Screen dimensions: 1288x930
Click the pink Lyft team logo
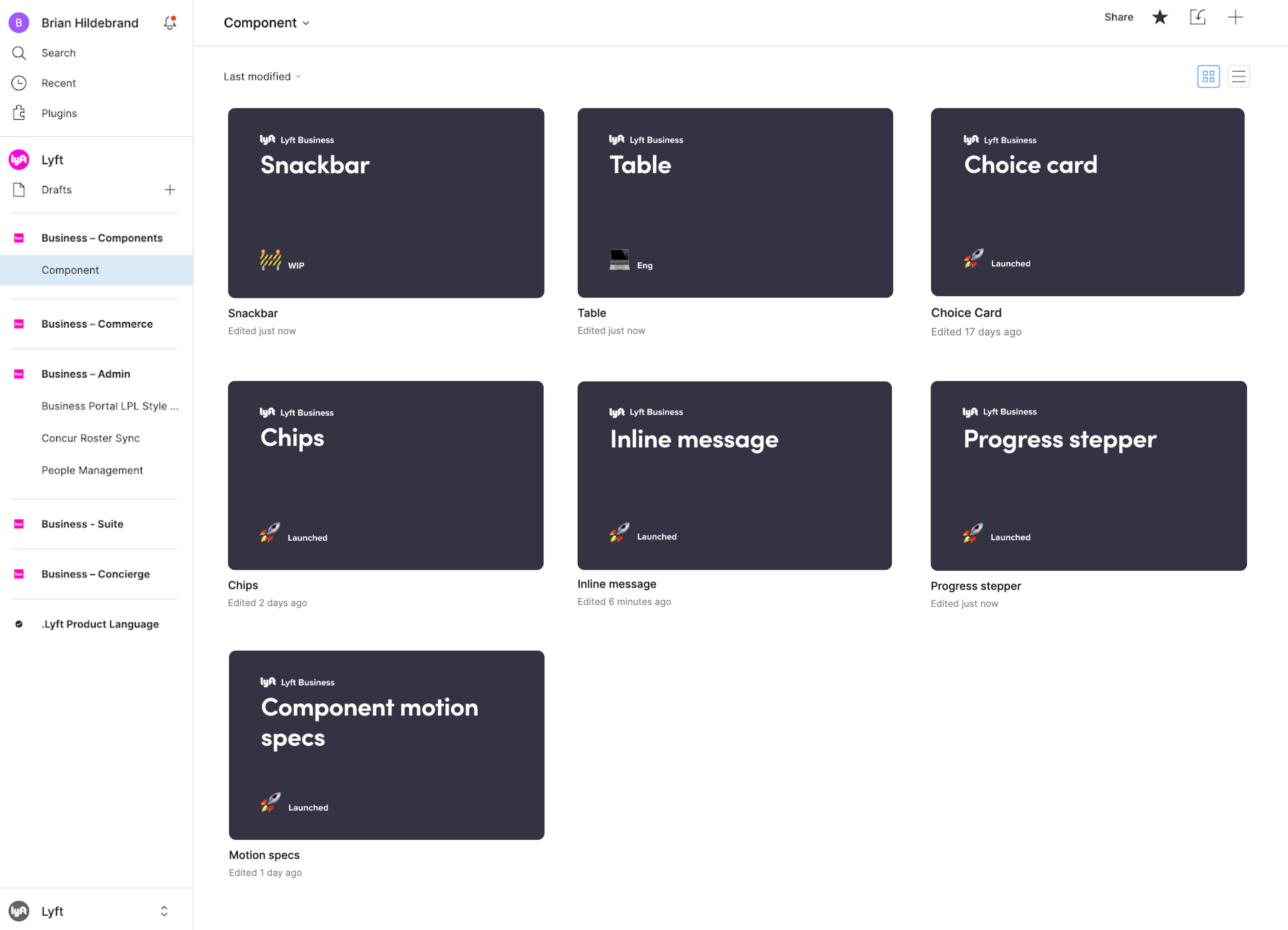(x=19, y=160)
